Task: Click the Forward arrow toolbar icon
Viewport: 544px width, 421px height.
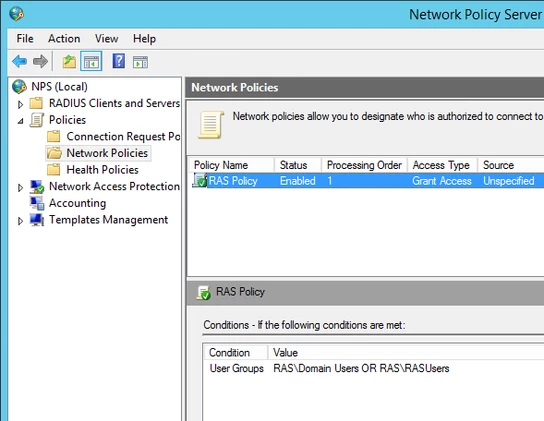Action: [40, 61]
